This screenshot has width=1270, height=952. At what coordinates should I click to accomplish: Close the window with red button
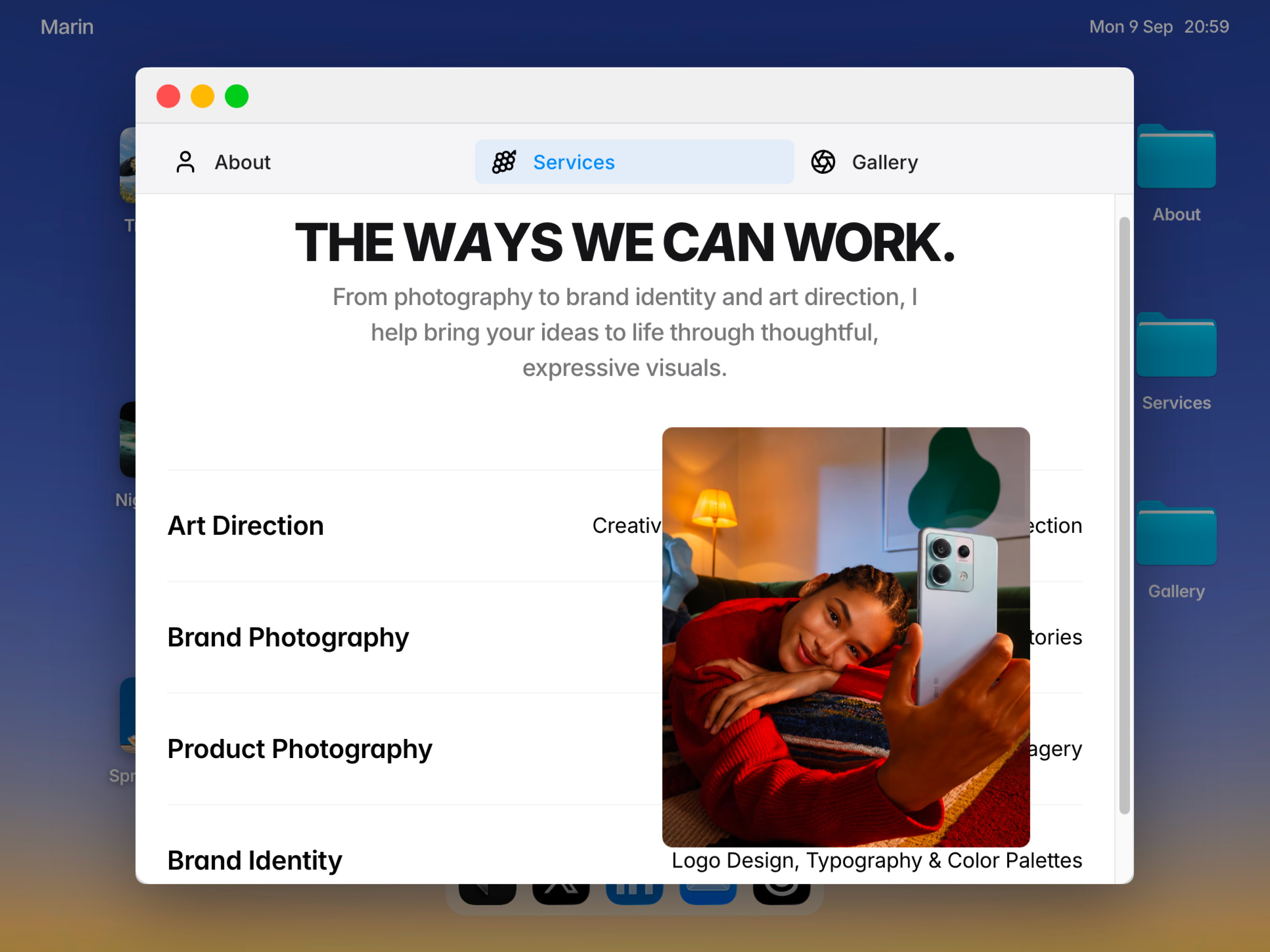click(168, 96)
